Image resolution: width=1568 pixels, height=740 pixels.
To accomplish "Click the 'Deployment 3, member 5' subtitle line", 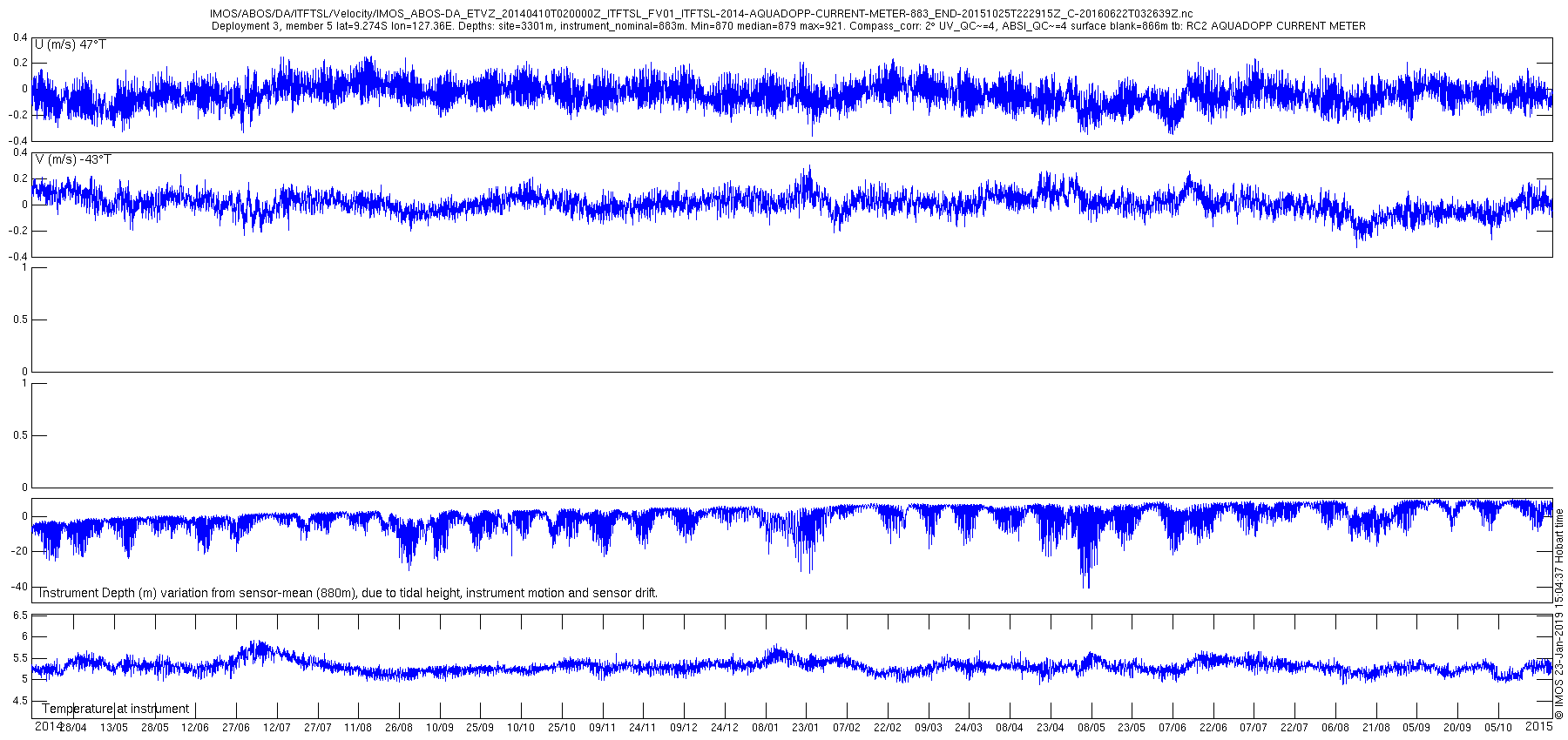I will tap(788, 26).
